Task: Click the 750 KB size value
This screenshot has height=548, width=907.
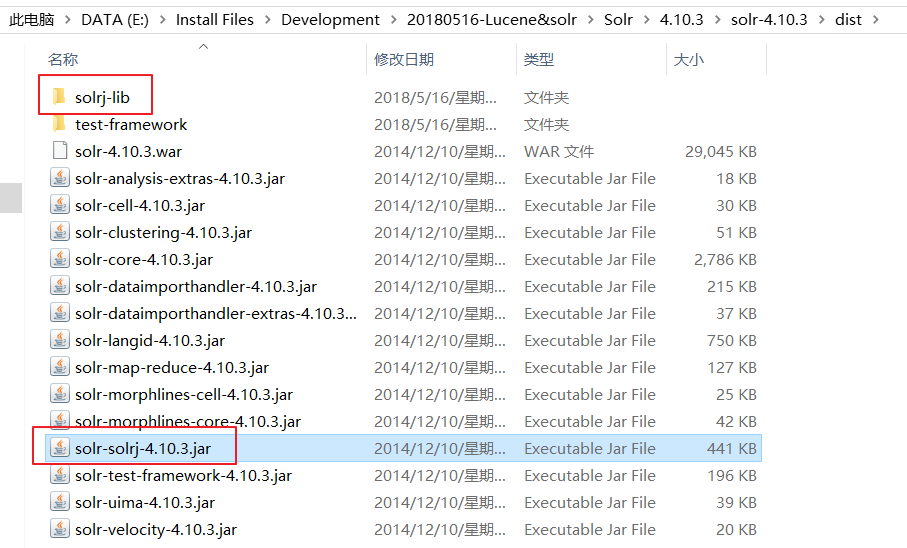Action: click(x=732, y=340)
